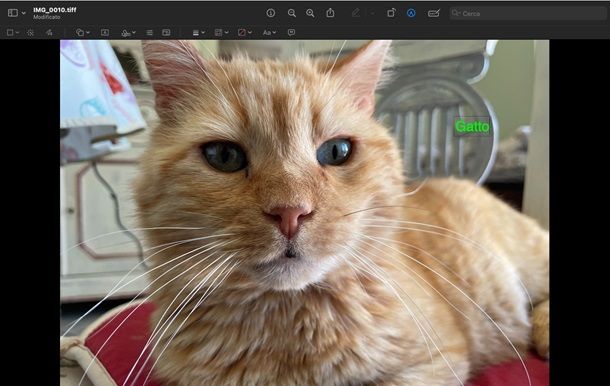The image size is (610, 386).
Task: Open the Share menu
Action: (330, 13)
